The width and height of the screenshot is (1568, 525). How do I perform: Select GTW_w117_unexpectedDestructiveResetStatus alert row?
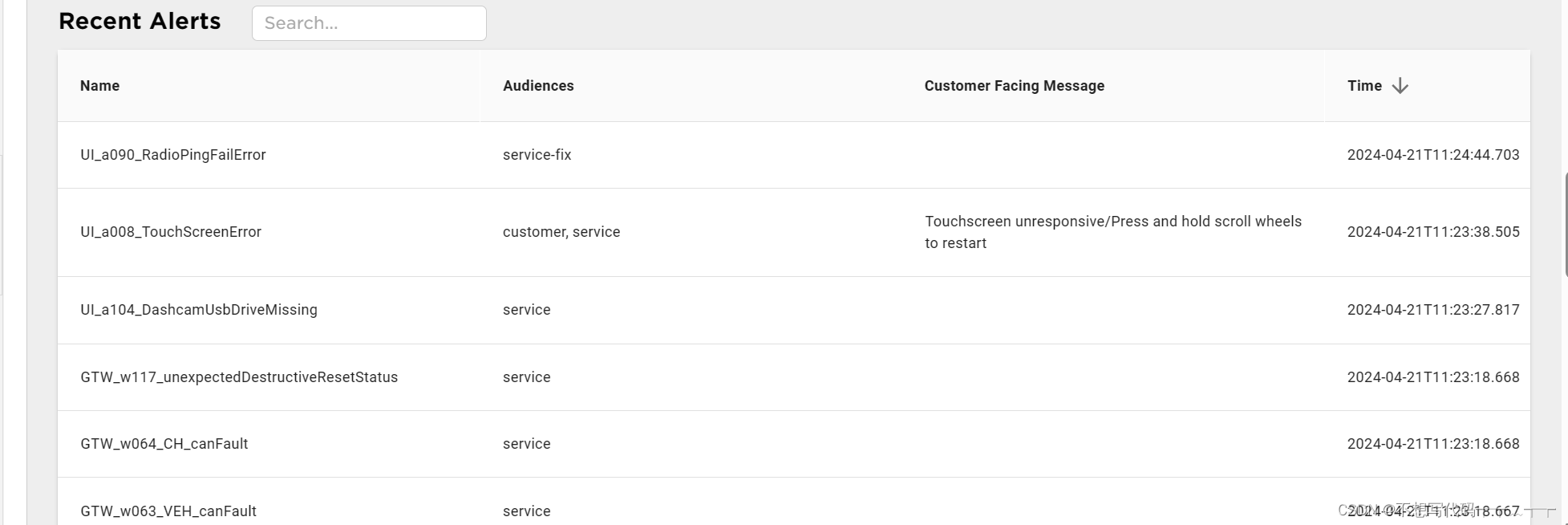(x=239, y=377)
